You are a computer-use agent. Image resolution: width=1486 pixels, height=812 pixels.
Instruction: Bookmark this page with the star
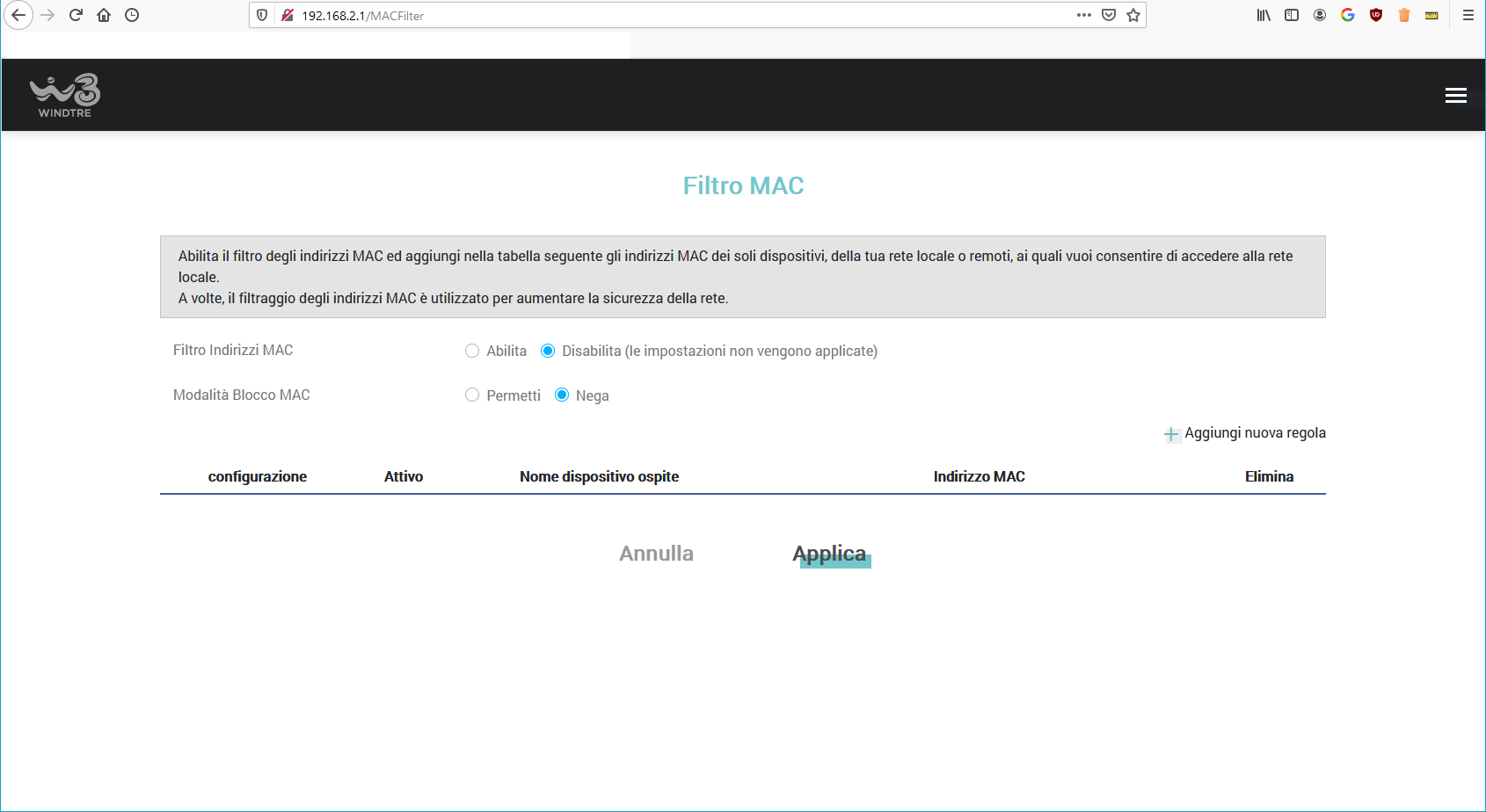pyautogui.click(x=1133, y=15)
